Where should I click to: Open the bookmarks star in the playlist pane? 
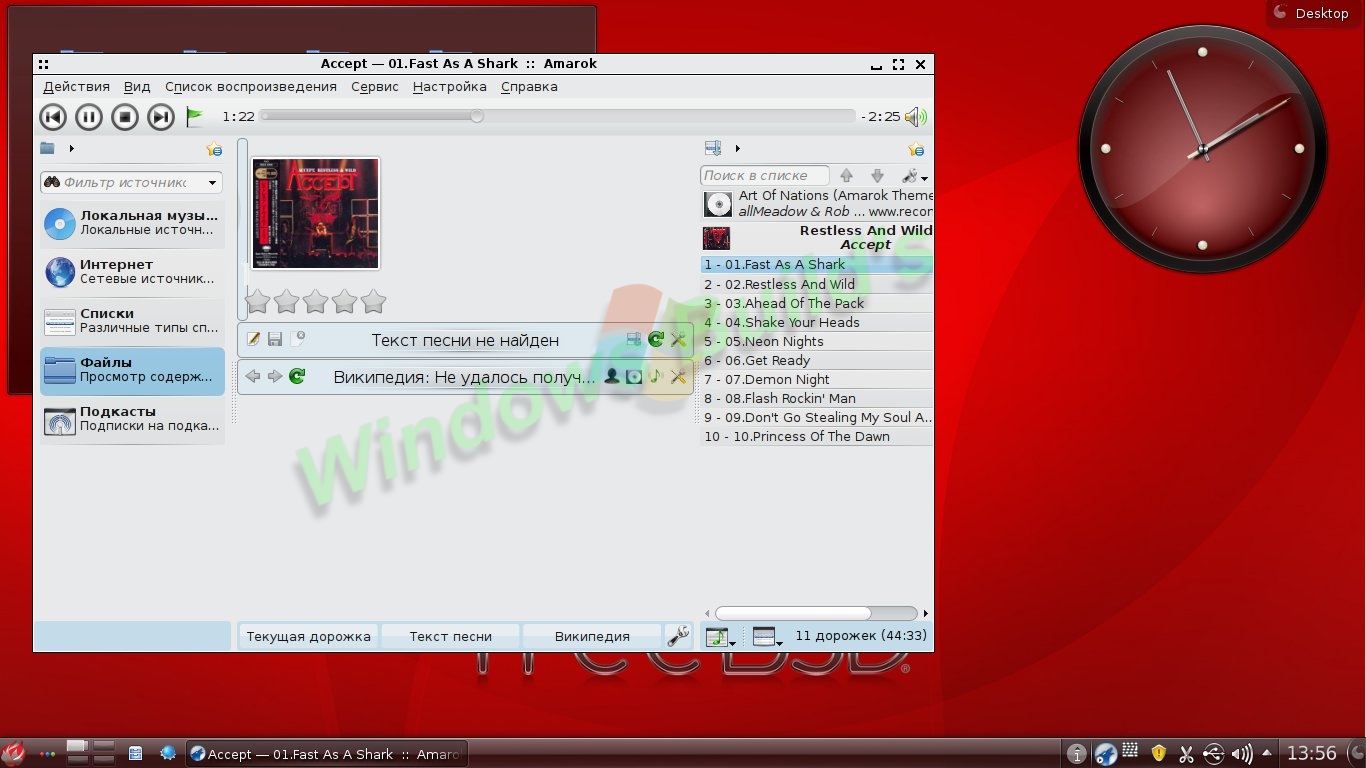coord(915,149)
